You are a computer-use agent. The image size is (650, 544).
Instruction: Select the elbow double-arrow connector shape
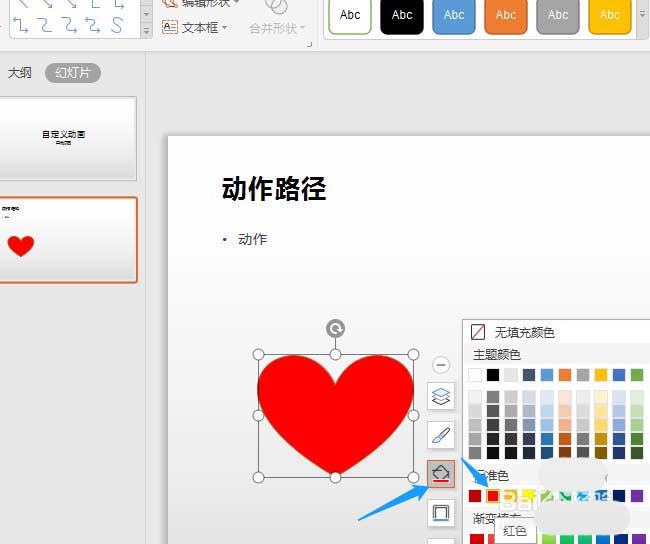(x=21, y=25)
